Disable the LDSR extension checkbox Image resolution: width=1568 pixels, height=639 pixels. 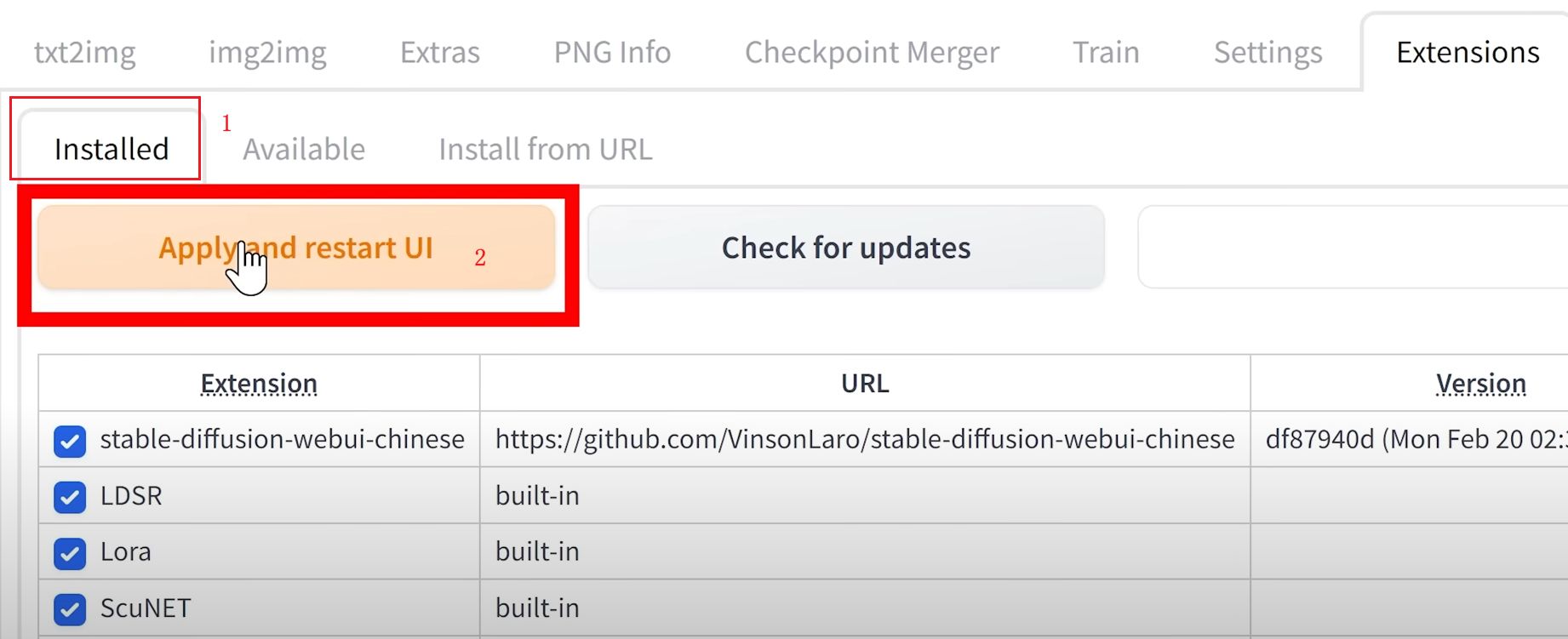[70, 498]
